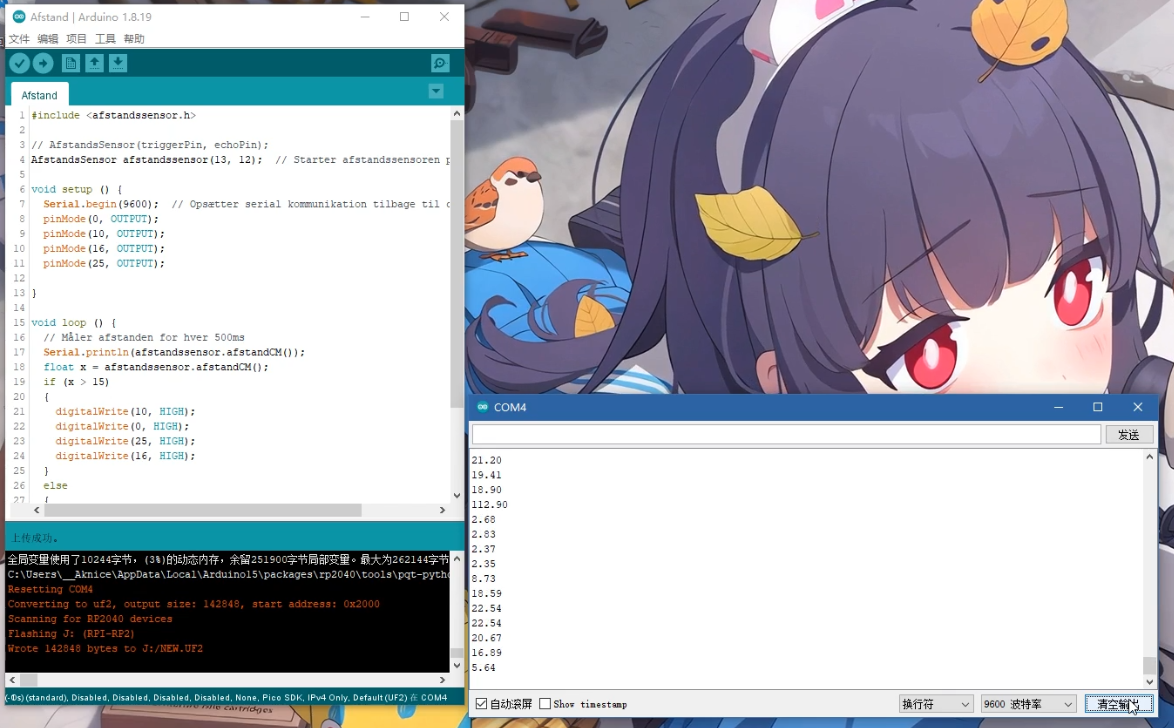This screenshot has height=728, width=1174.
Task: Open the 9600 波特率 baud rate dropdown
Action: click(1029, 704)
